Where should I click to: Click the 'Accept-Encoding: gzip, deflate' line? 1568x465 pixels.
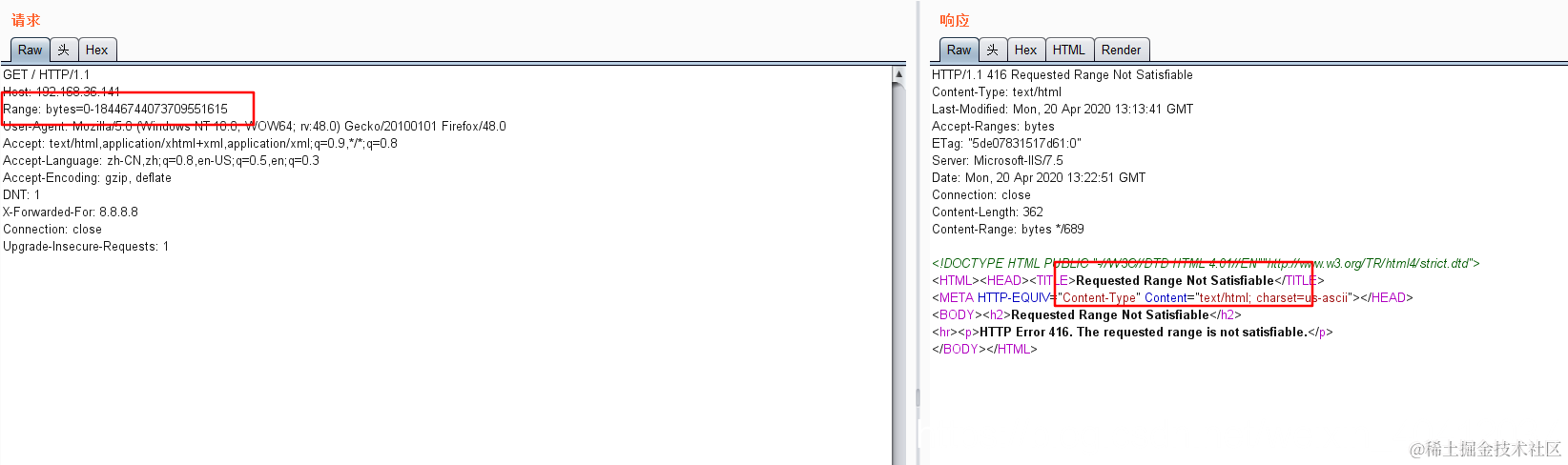point(87,177)
